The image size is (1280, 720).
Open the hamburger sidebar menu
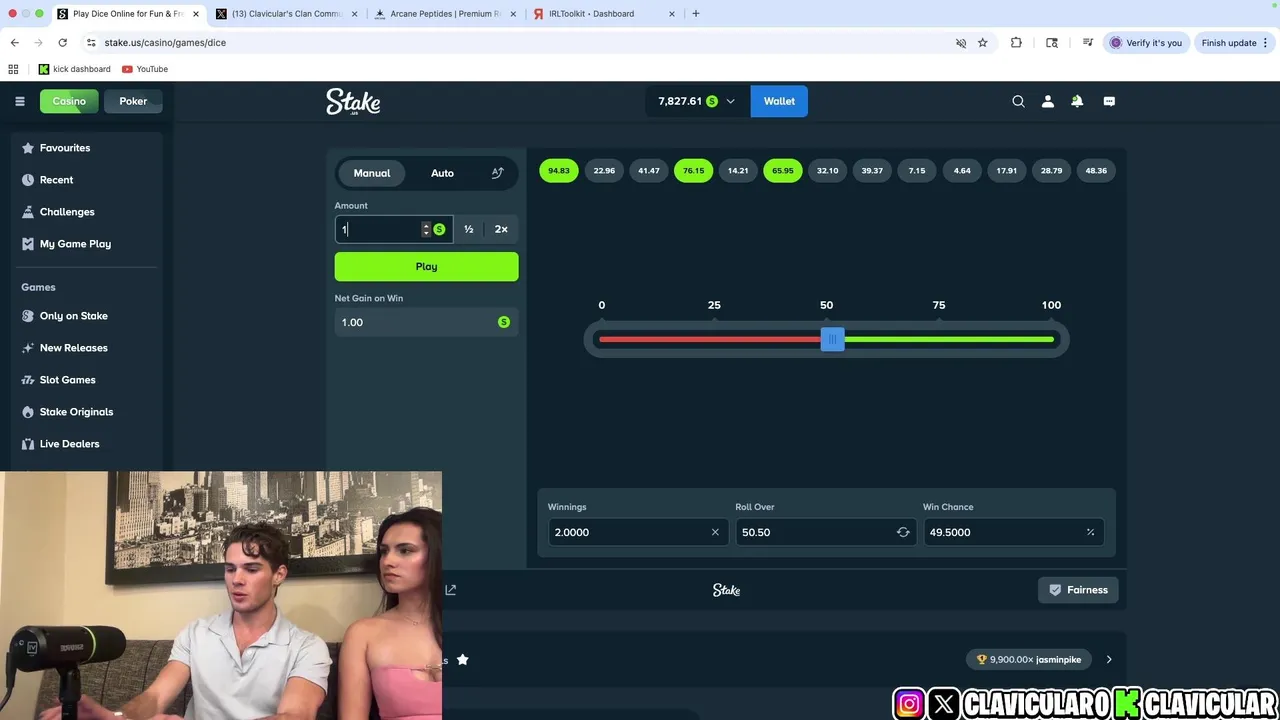[19, 101]
